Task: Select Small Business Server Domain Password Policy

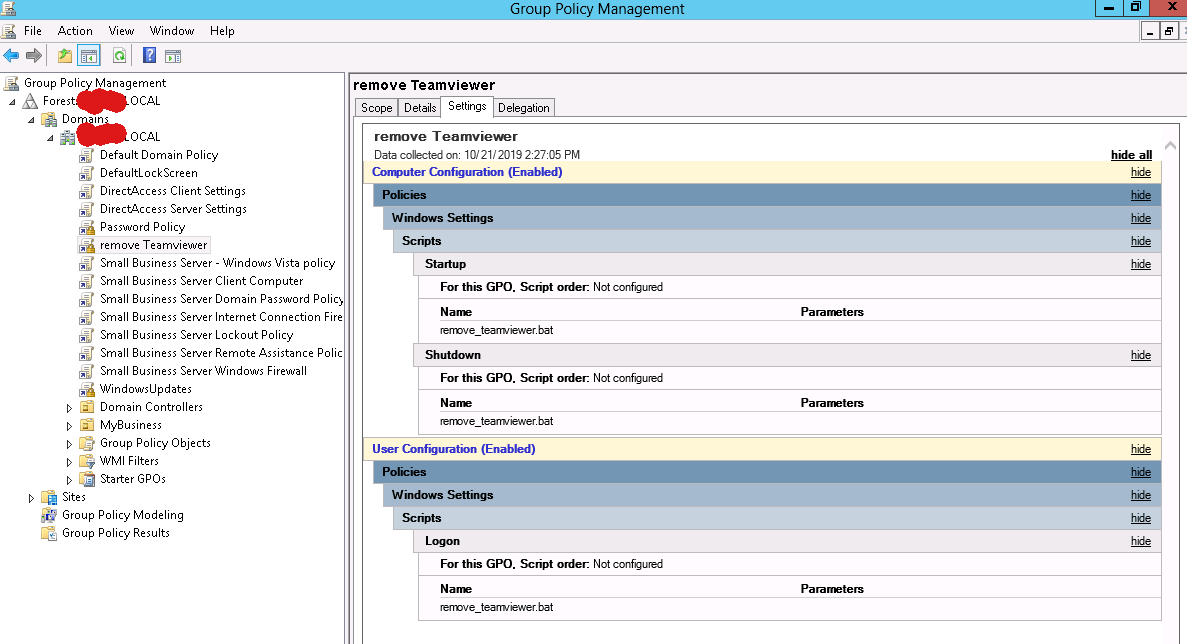Action: point(221,299)
